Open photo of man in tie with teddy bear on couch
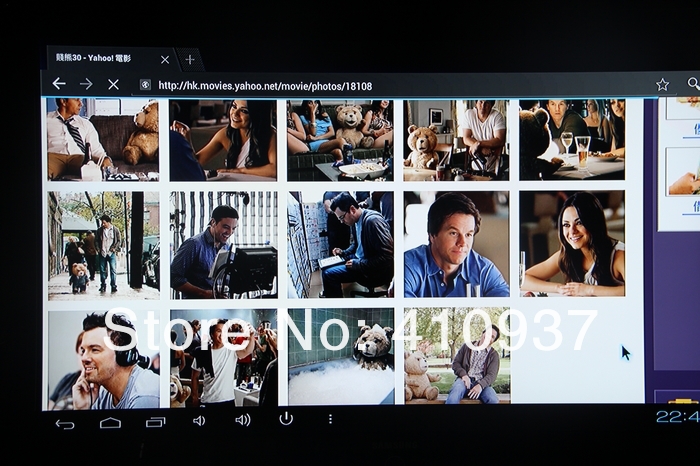Viewport: 700px width, 466px height. tap(103, 140)
